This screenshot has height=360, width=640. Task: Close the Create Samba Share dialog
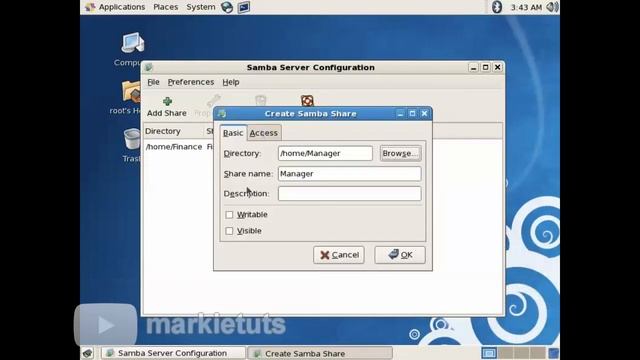click(424, 113)
